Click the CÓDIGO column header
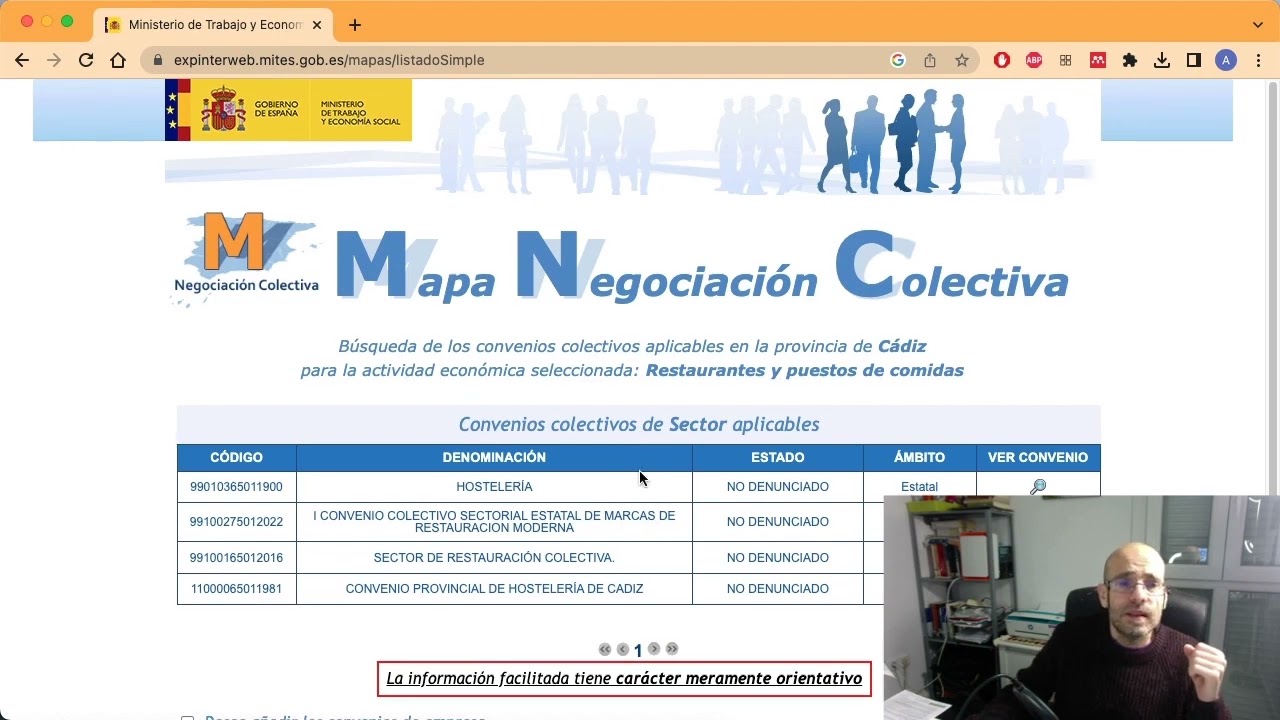Screen dimensions: 1280x720 237,457
